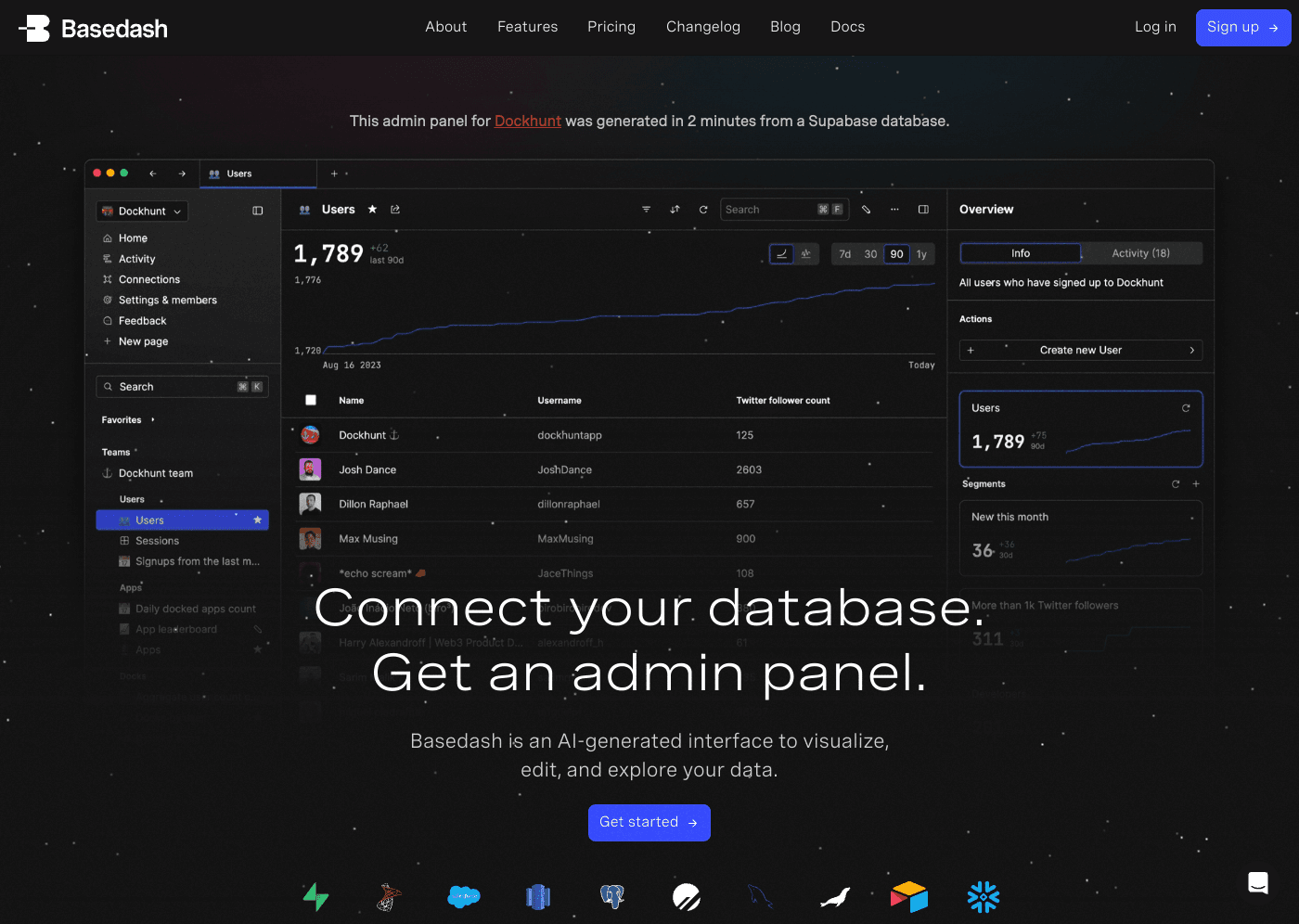Viewport: 1299px width, 924px height.
Task: Open the filter icon in toolbar
Action: 647,210
